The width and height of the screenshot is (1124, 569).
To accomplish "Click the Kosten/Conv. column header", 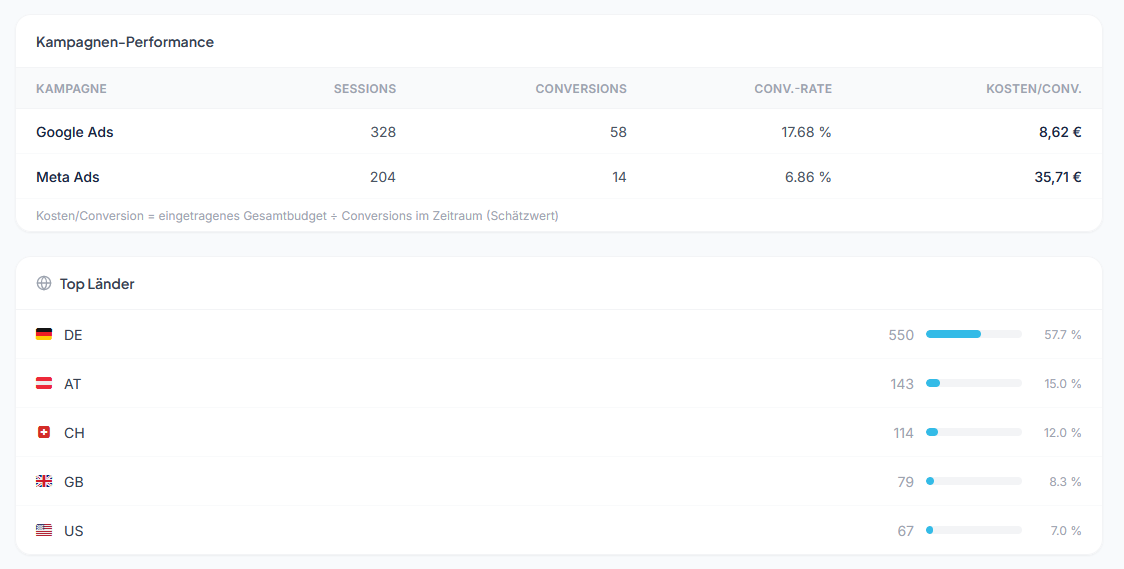I will pyautogui.click(x=1034, y=89).
